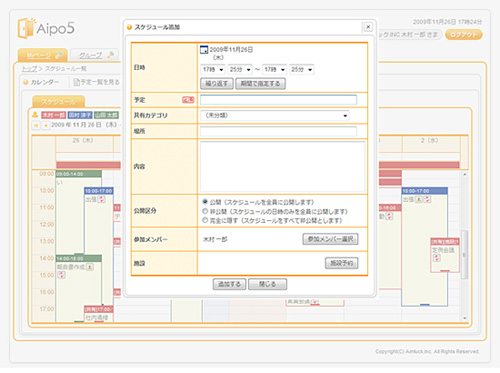This screenshot has height=373, width=500.
Task: Click the warning icon on right 出張 entry
Action: coord(419,199)
